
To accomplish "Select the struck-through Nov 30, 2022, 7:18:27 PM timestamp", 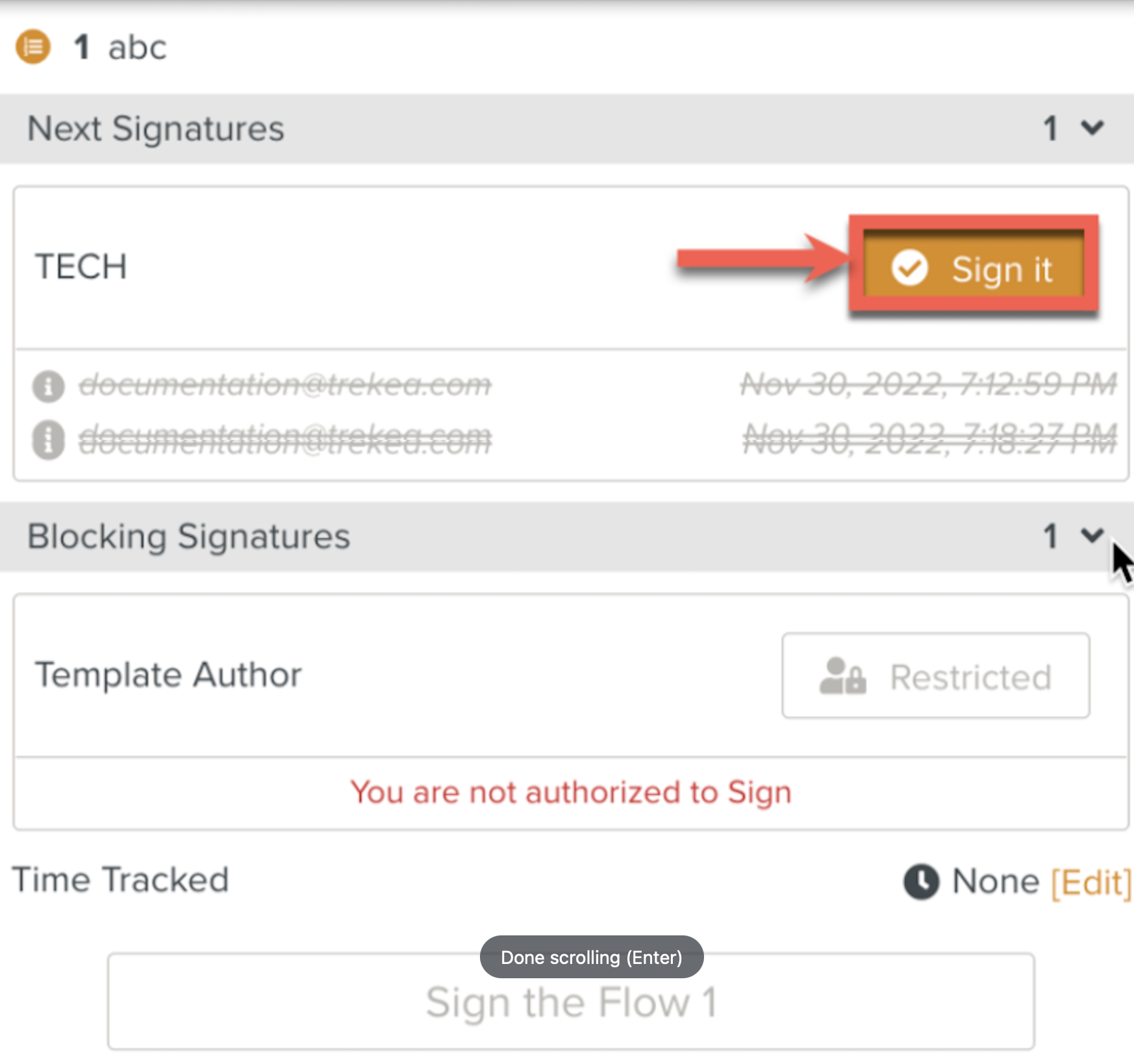I will [x=930, y=438].
